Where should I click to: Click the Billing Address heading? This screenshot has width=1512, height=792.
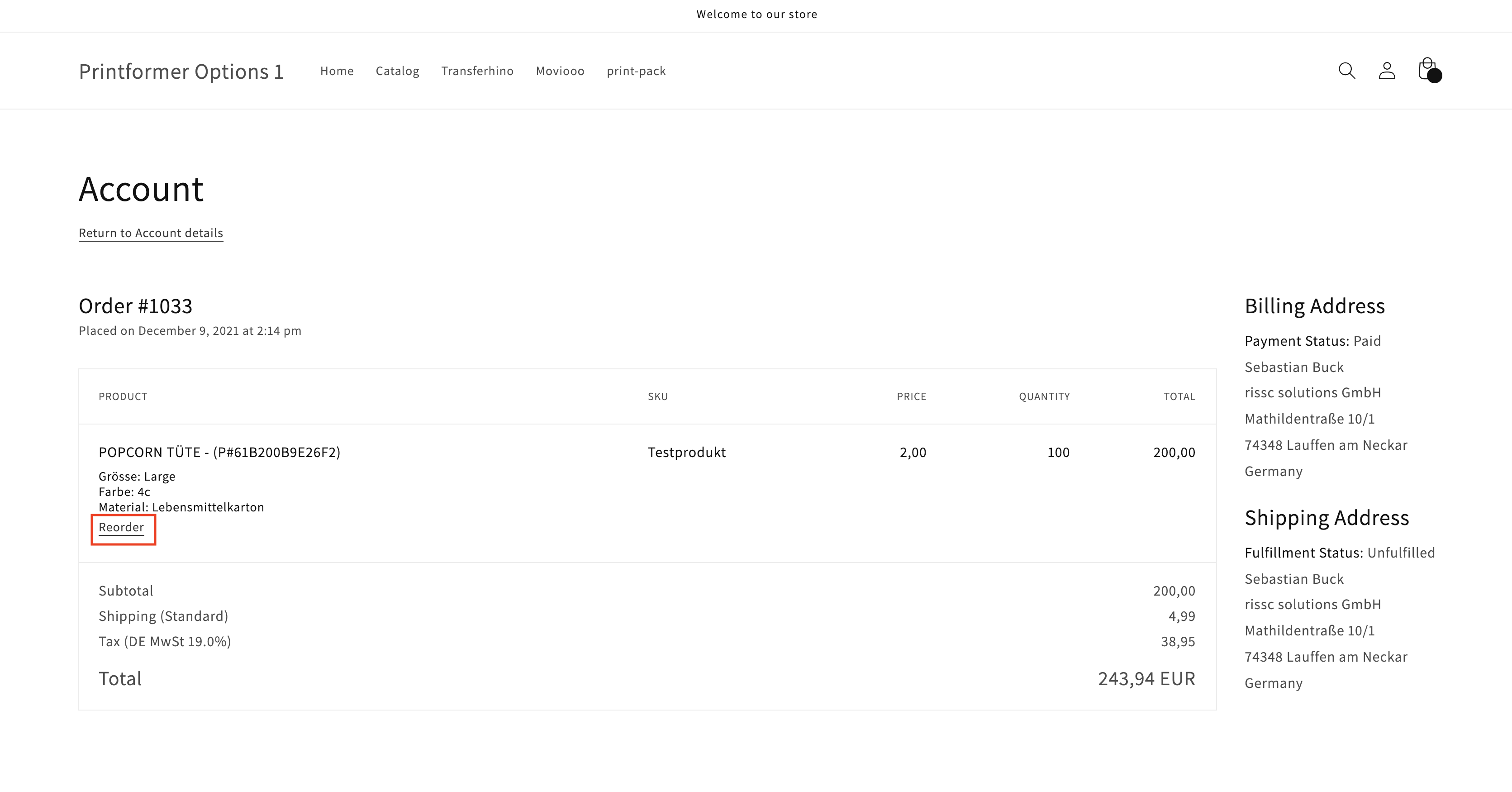[x=1314, y=306]
